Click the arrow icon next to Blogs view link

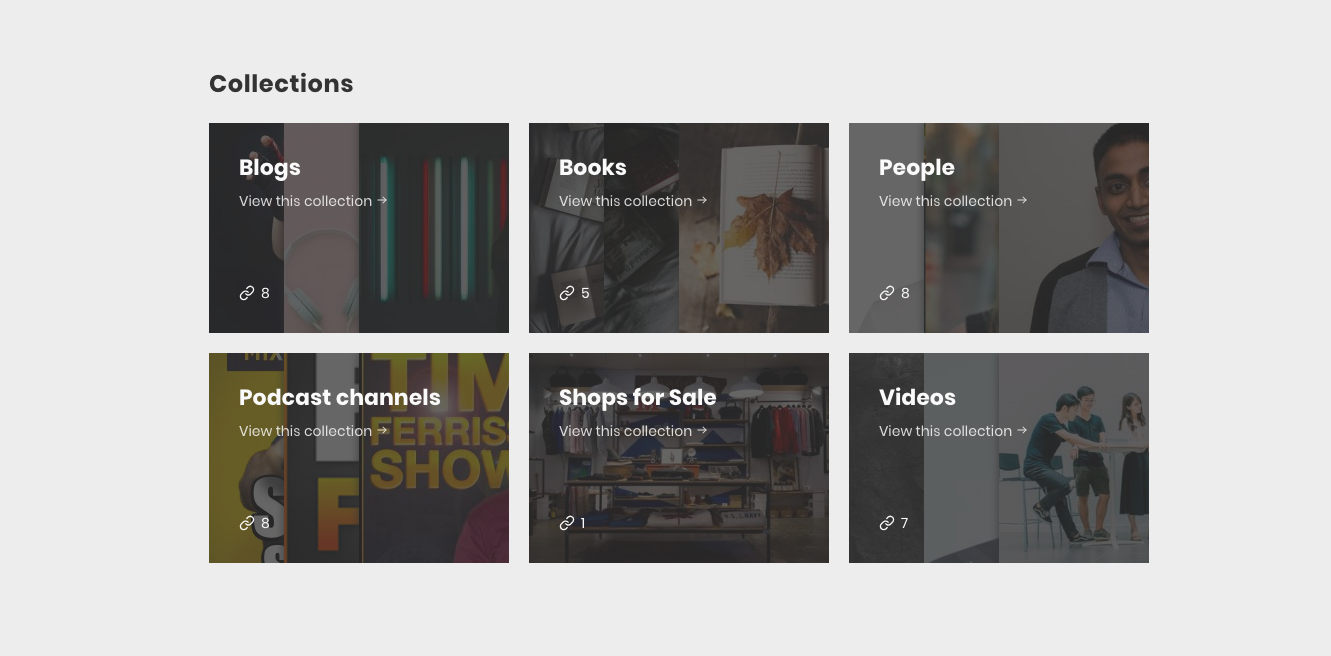(x=382, y=200)
